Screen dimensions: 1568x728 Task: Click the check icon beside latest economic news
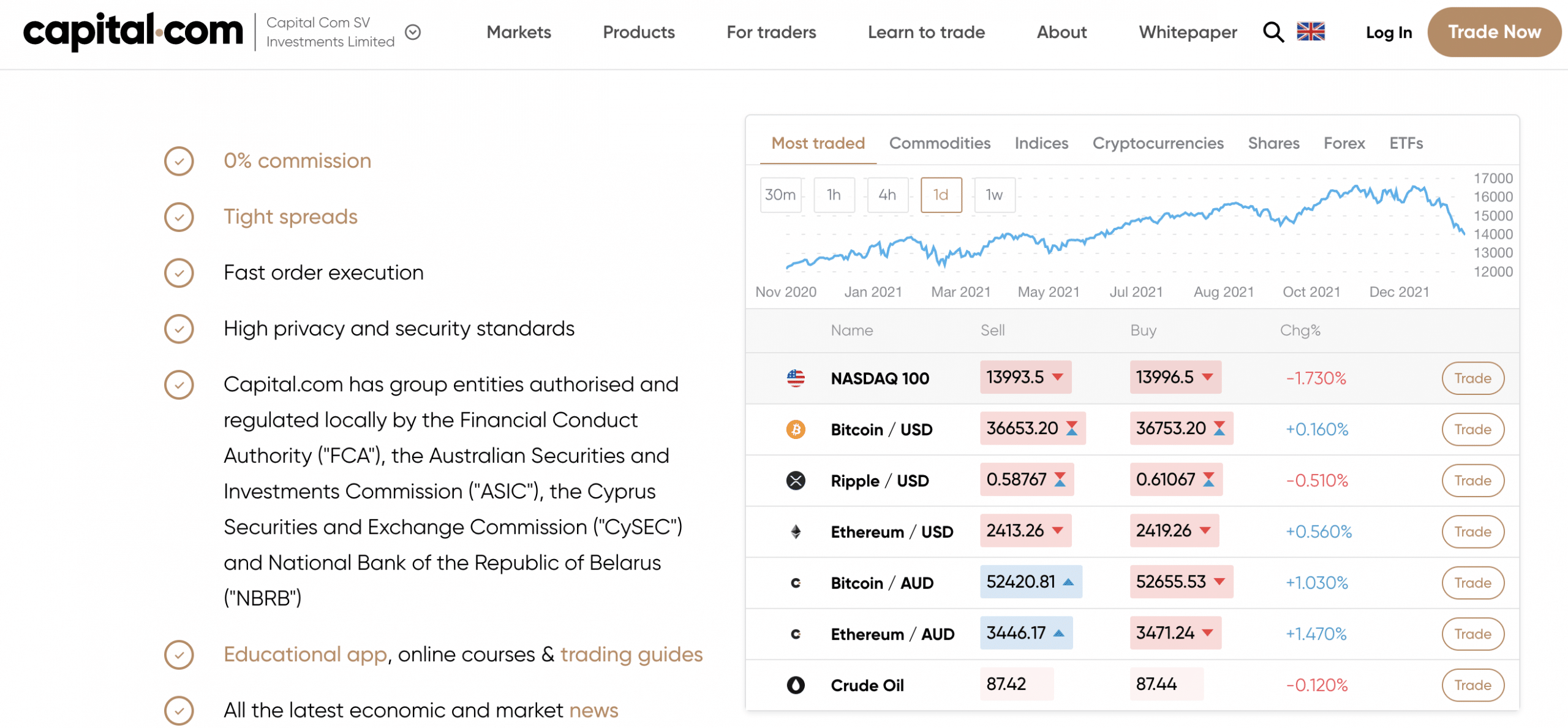coord(179,710)
